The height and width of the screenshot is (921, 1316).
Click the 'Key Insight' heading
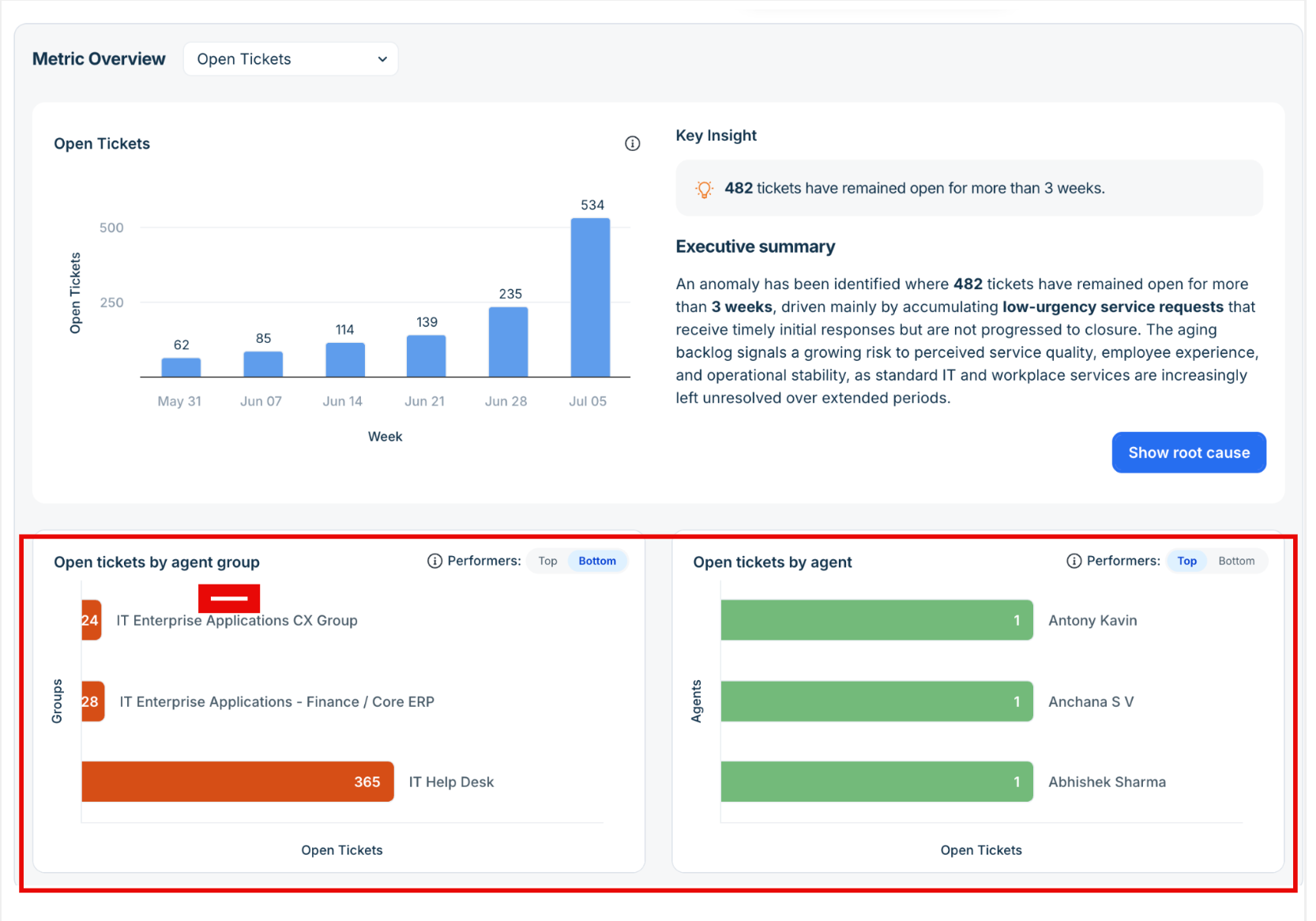(x=716, y=135)
